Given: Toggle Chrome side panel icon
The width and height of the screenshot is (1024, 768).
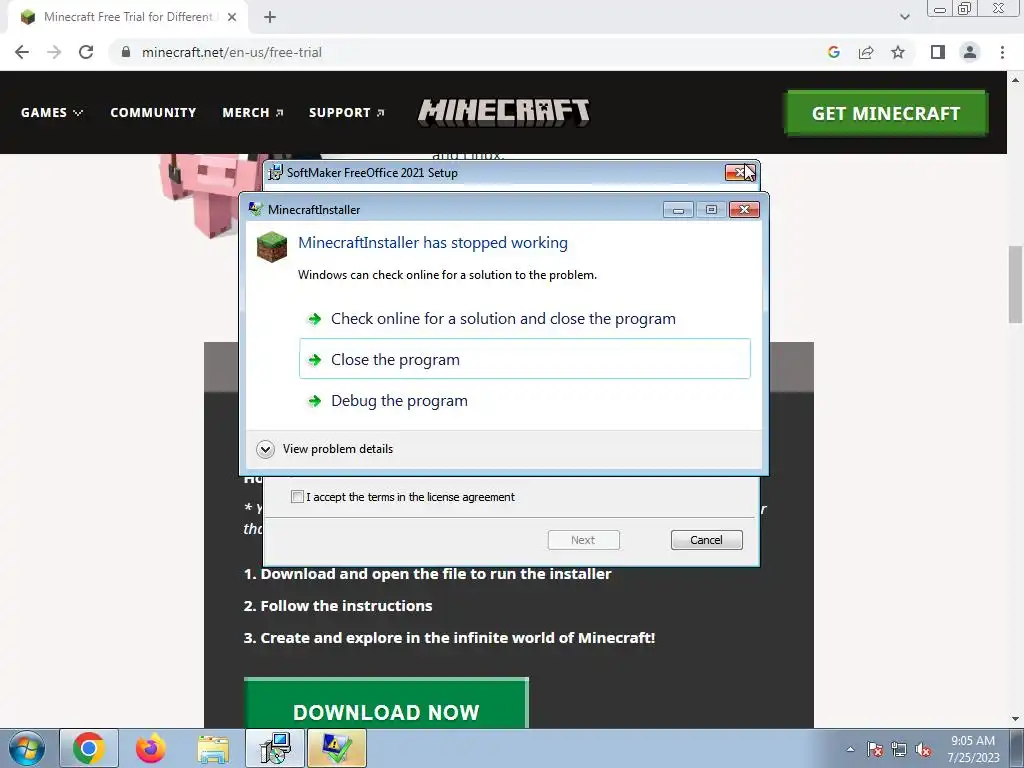Looking at the screenshot, I should 938,52.
